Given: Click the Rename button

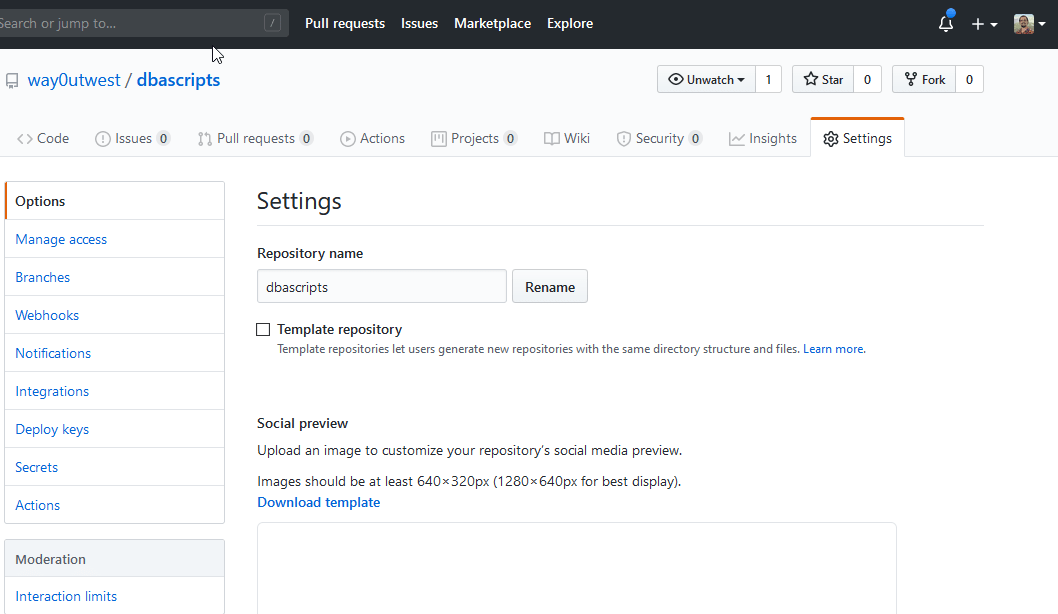Looking at the screenshot, I should pyautogui.click(x=550, y=287).
